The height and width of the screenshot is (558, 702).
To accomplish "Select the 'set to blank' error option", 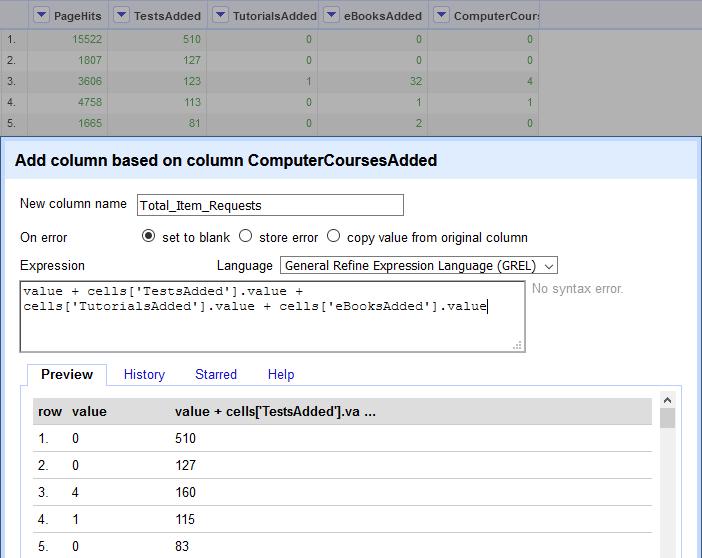I will tap(148, 236).
